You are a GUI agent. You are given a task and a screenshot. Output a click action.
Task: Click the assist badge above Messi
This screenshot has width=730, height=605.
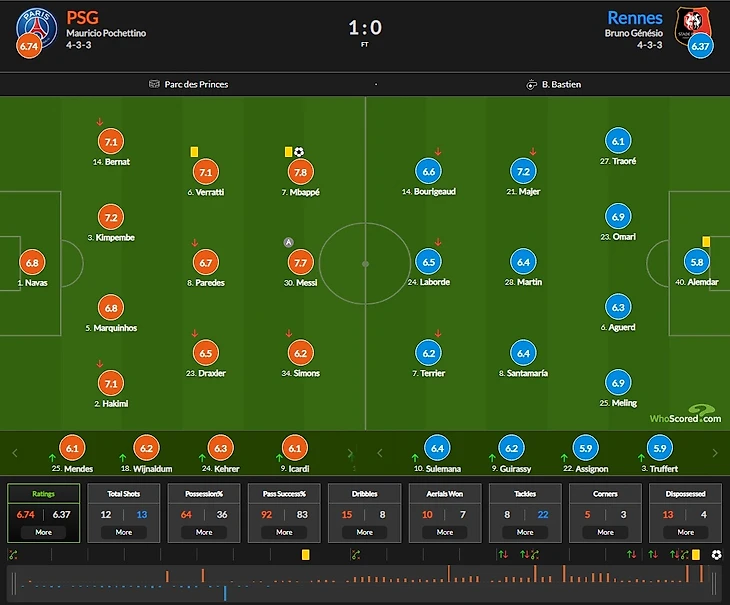pos(289,242)
